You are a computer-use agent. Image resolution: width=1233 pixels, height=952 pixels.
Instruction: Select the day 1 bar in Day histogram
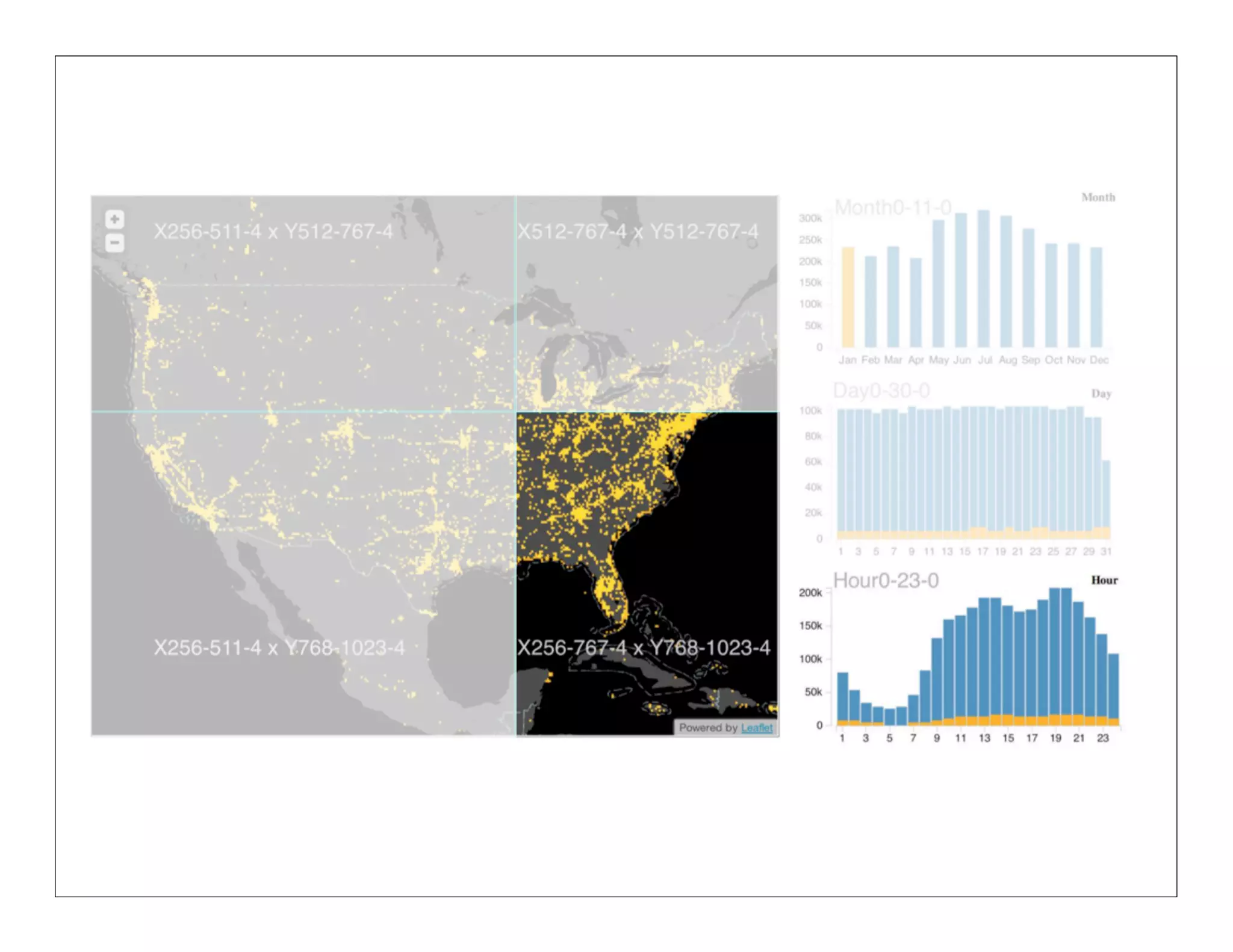841,474
